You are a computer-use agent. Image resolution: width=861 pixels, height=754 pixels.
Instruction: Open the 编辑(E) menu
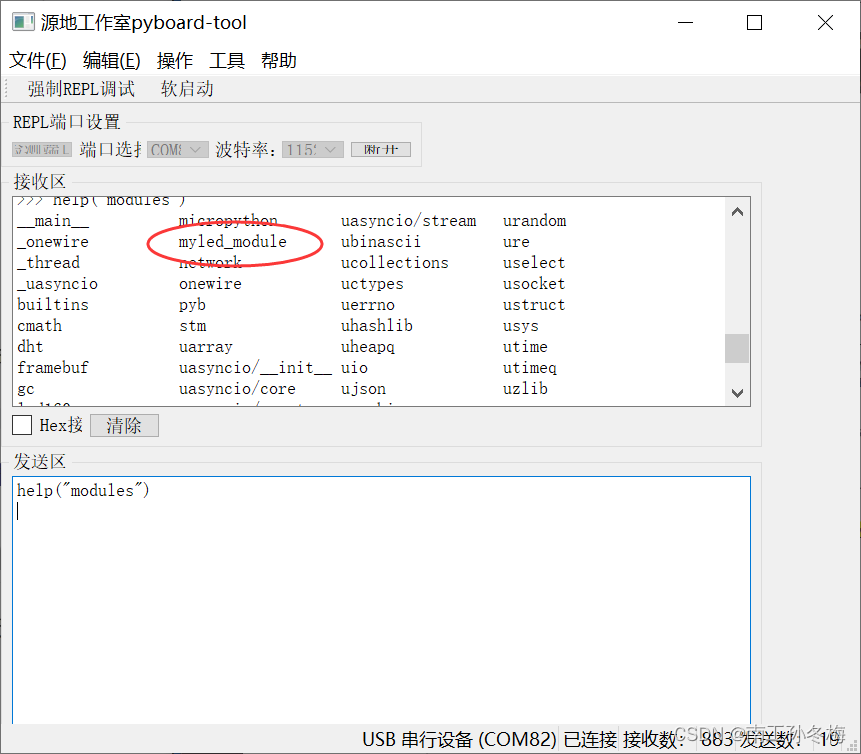pos(111,60)
